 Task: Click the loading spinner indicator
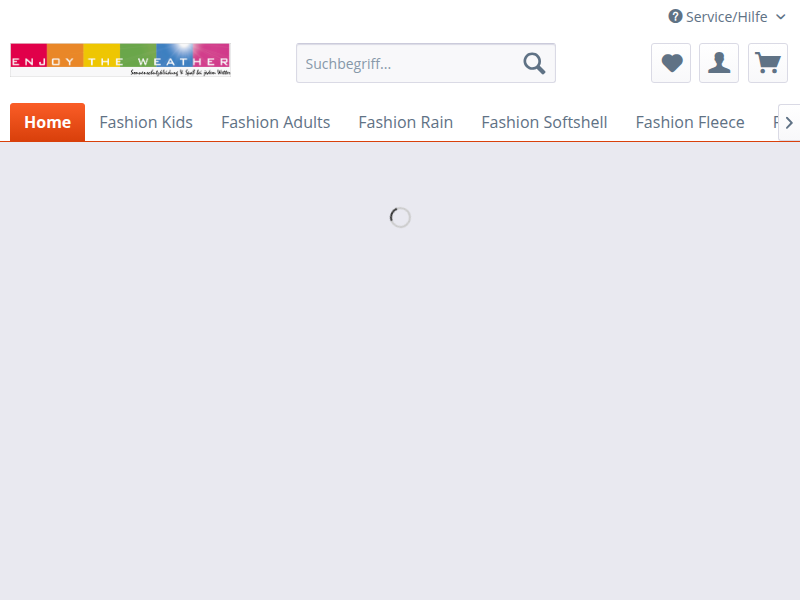pyautogui.click(x=400, y=217)
